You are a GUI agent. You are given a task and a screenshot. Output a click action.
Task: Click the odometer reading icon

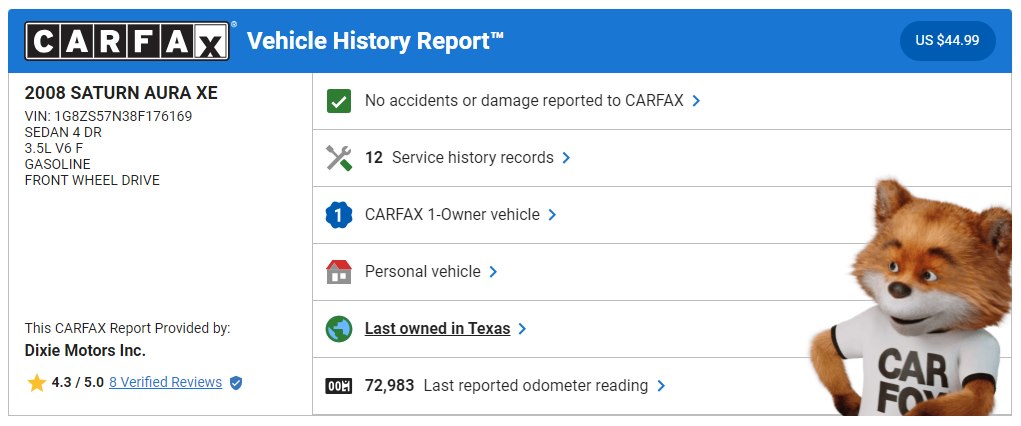(339, 386)
